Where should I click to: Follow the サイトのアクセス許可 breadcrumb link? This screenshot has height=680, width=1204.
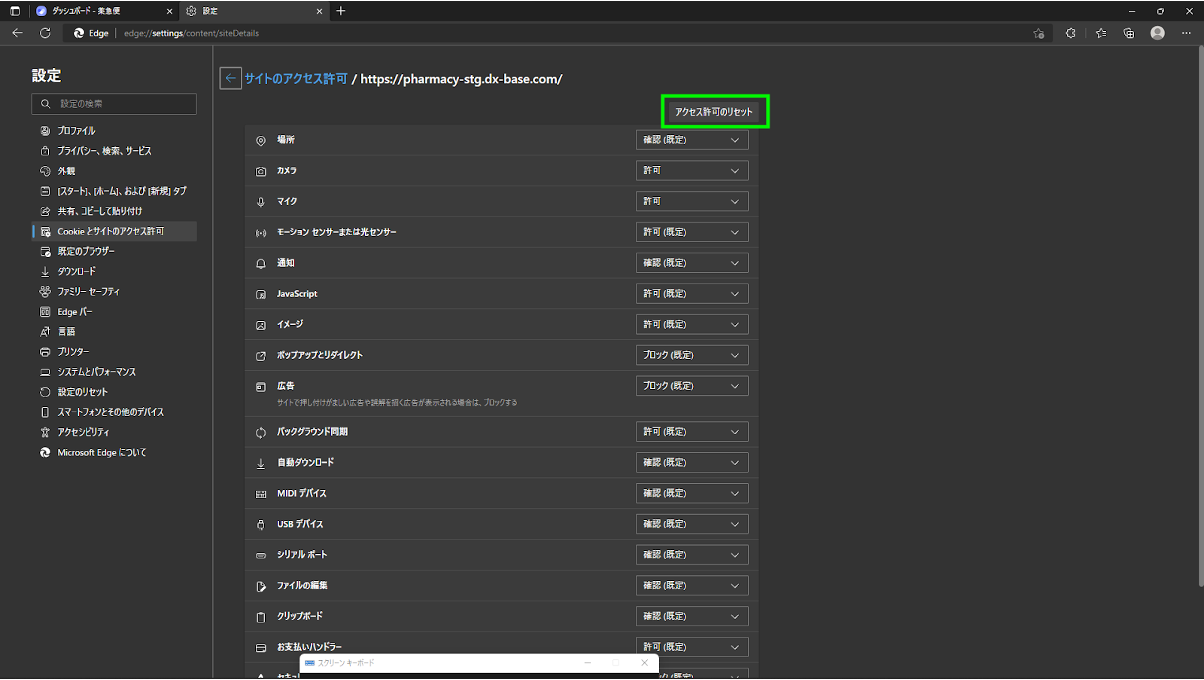coord(296,78)
